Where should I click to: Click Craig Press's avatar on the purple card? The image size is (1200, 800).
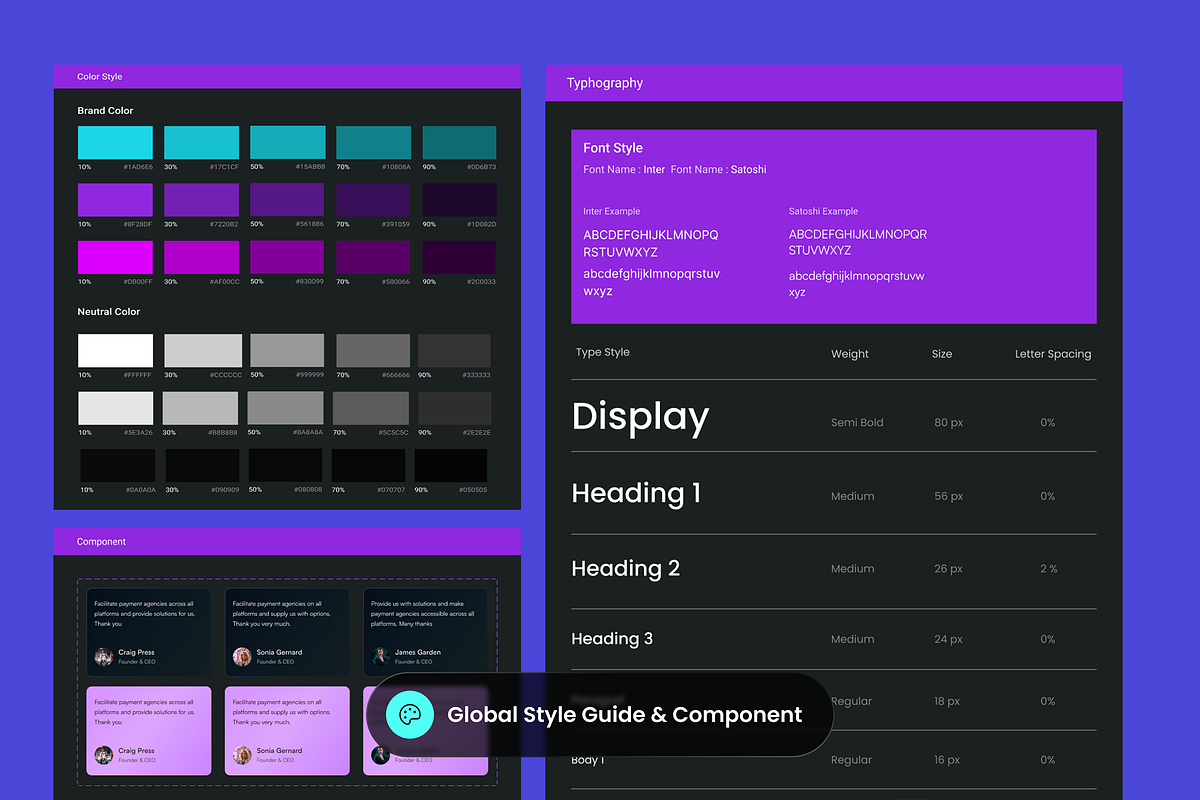click(102, 755)
